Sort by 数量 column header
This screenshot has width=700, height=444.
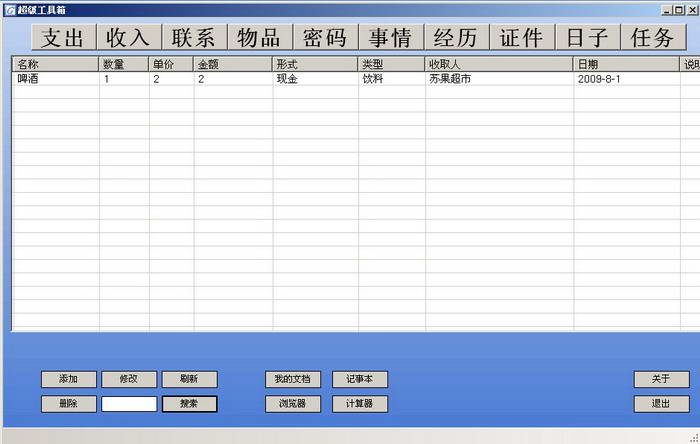pyautogui.click(x=124, y=64)
